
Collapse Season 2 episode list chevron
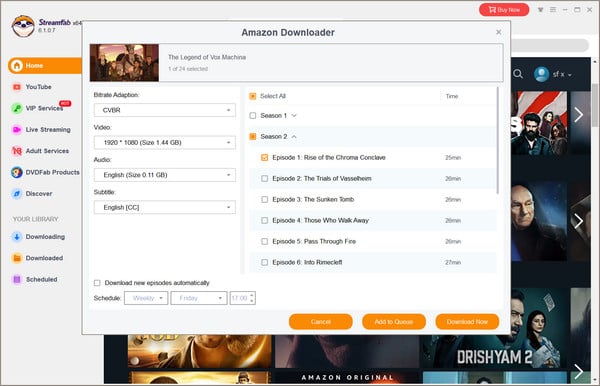click(x=294, y=137)
